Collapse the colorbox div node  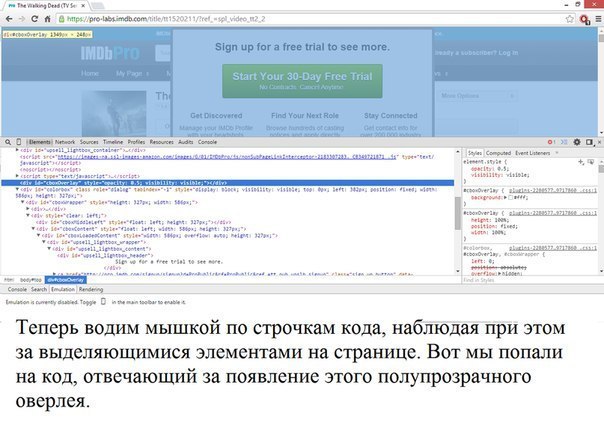(17, 190)
